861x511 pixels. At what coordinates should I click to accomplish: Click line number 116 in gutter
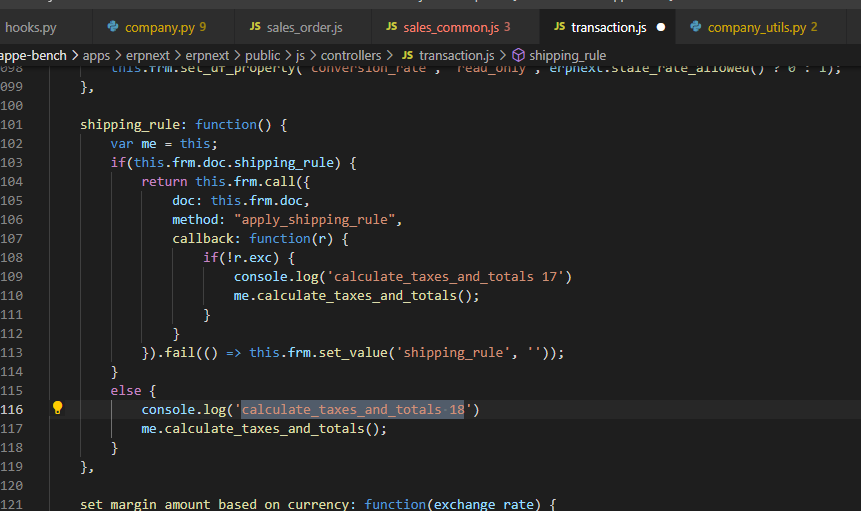[x=12, y=409]
